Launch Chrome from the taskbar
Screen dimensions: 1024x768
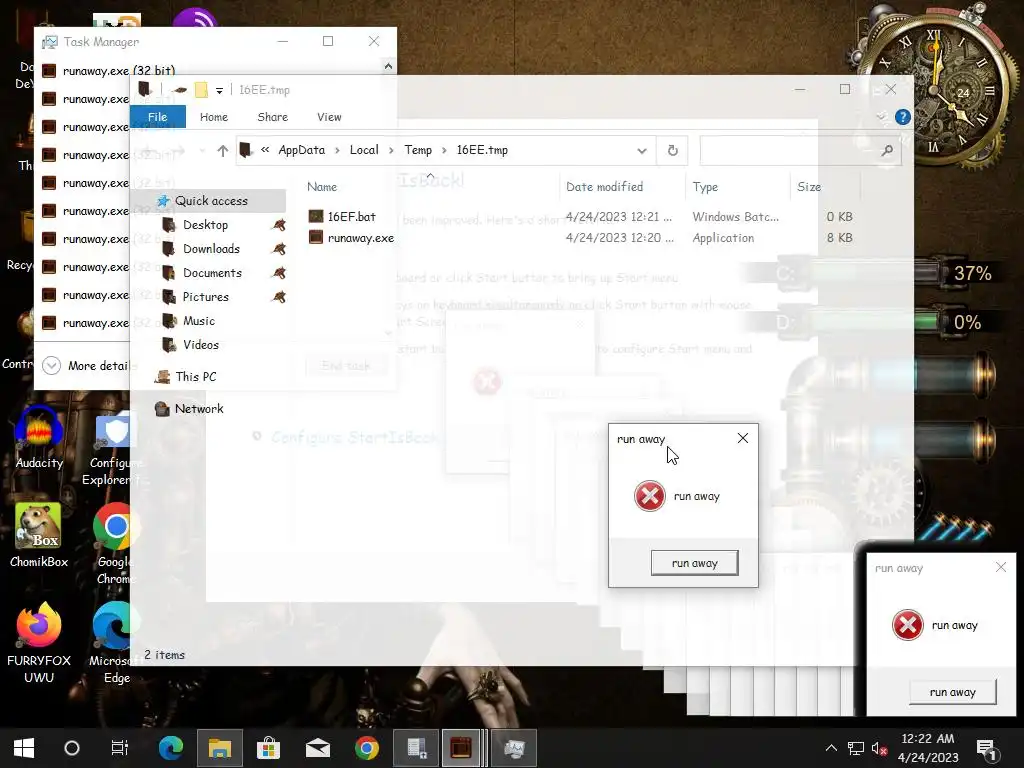click(x=367, y=748)
